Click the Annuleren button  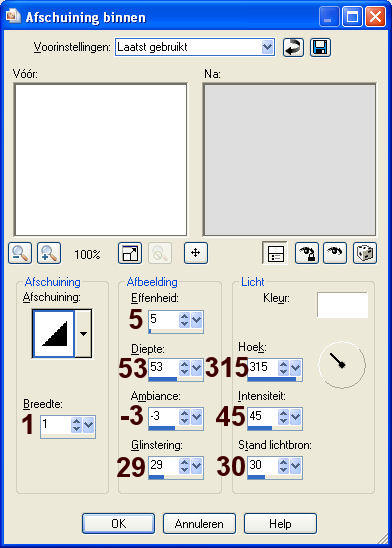tap(199, 524)
